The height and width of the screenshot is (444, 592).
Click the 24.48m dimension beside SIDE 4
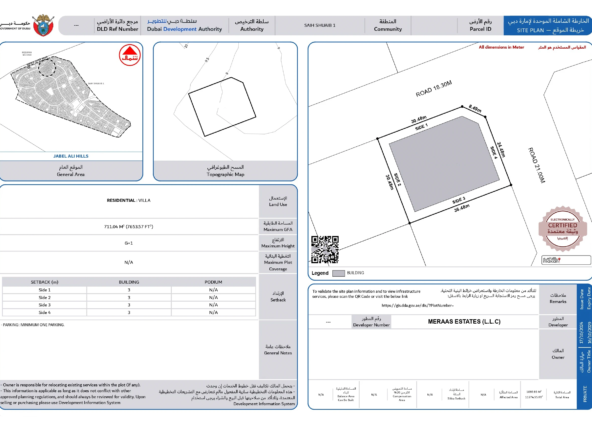coord(501,150)
